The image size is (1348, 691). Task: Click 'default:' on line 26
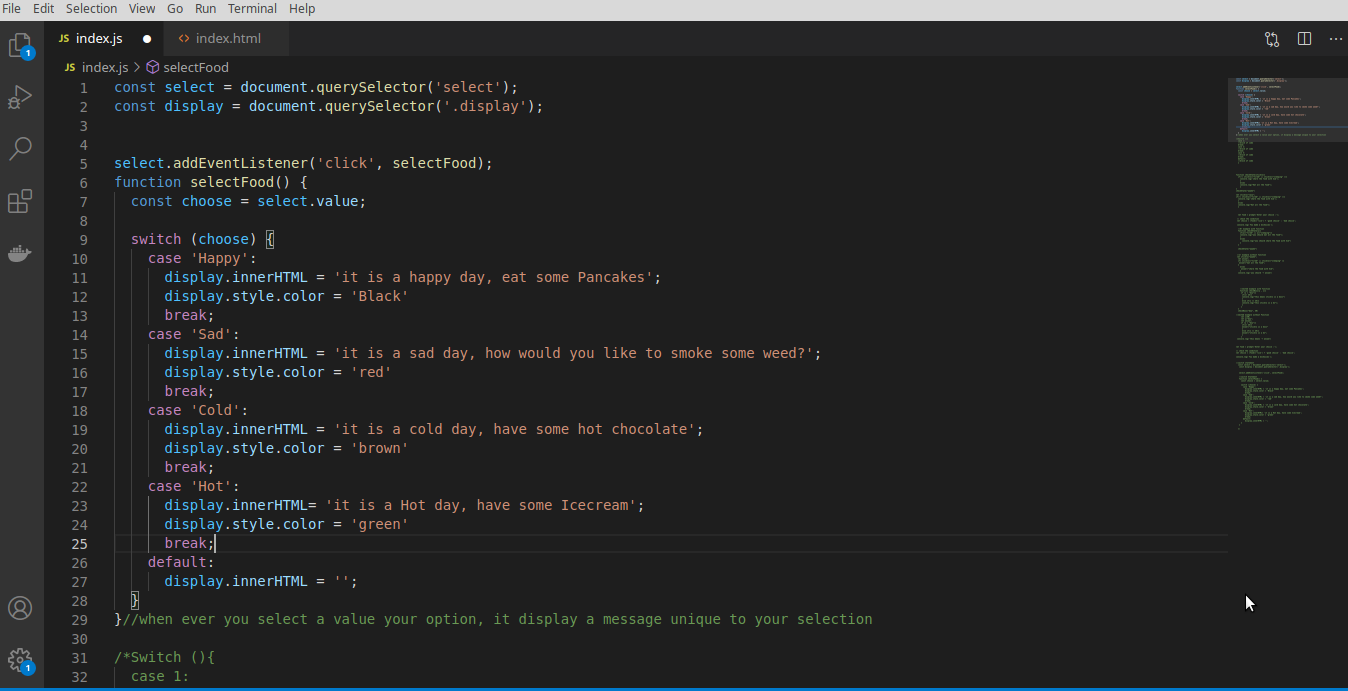click(181, 562)
